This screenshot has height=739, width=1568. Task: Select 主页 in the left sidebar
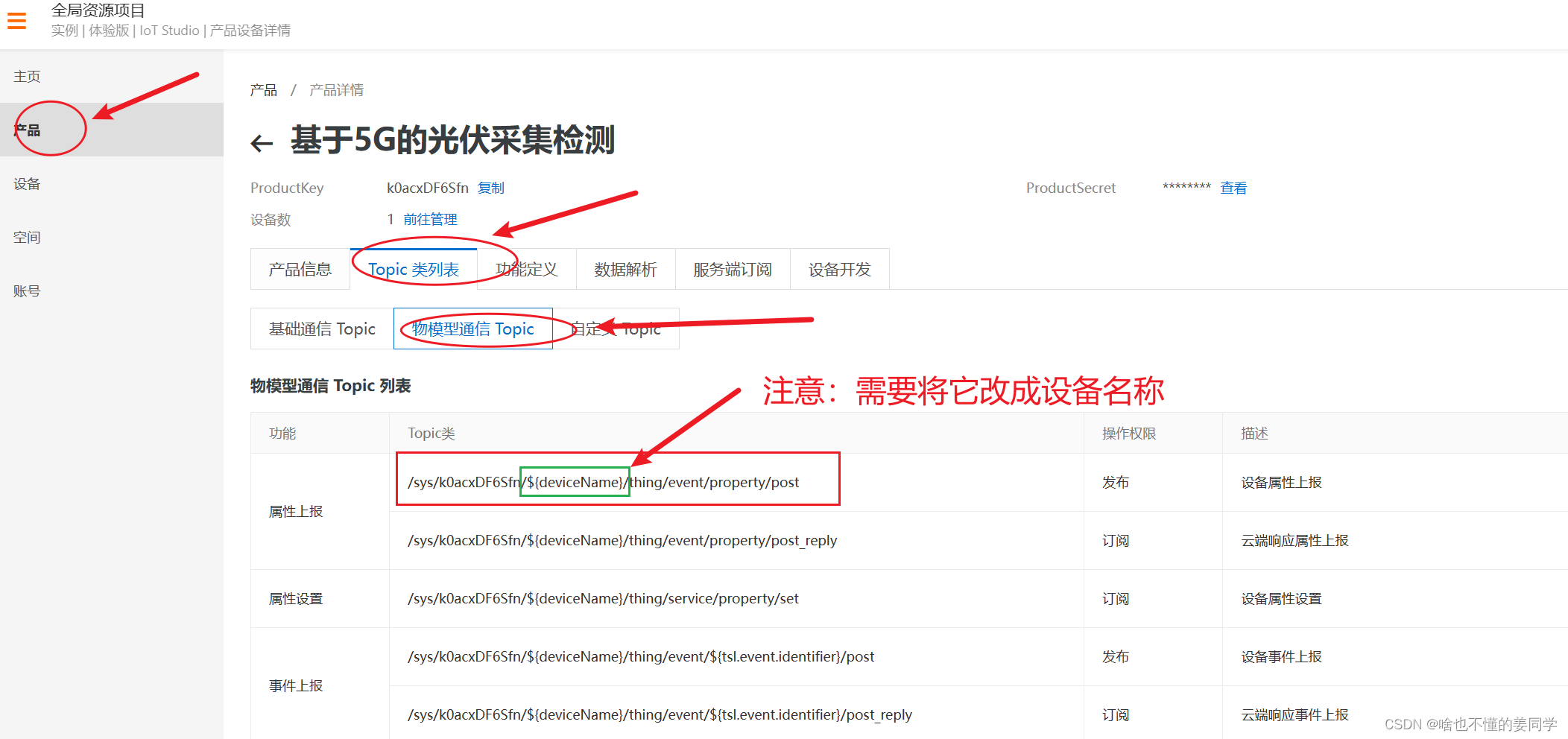click(27, 75)
